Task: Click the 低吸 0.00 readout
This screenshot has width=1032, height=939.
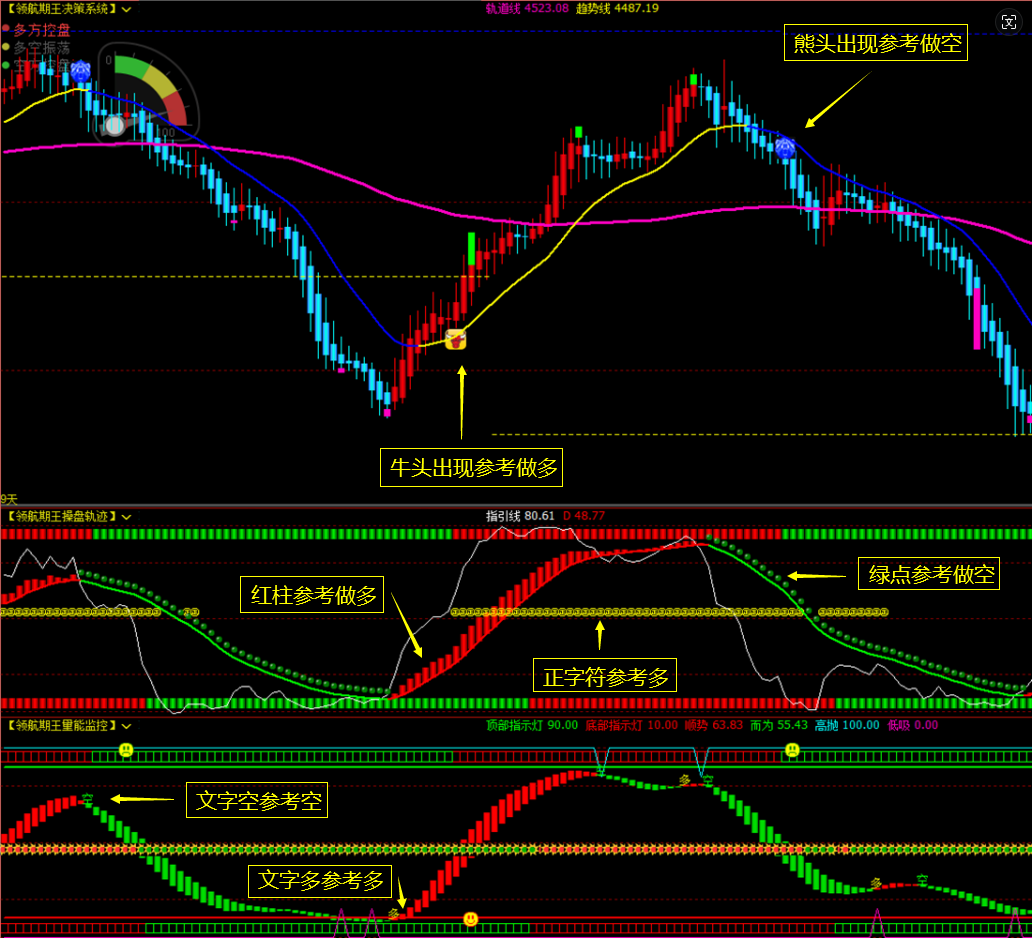Action: [x=912, y=726]
